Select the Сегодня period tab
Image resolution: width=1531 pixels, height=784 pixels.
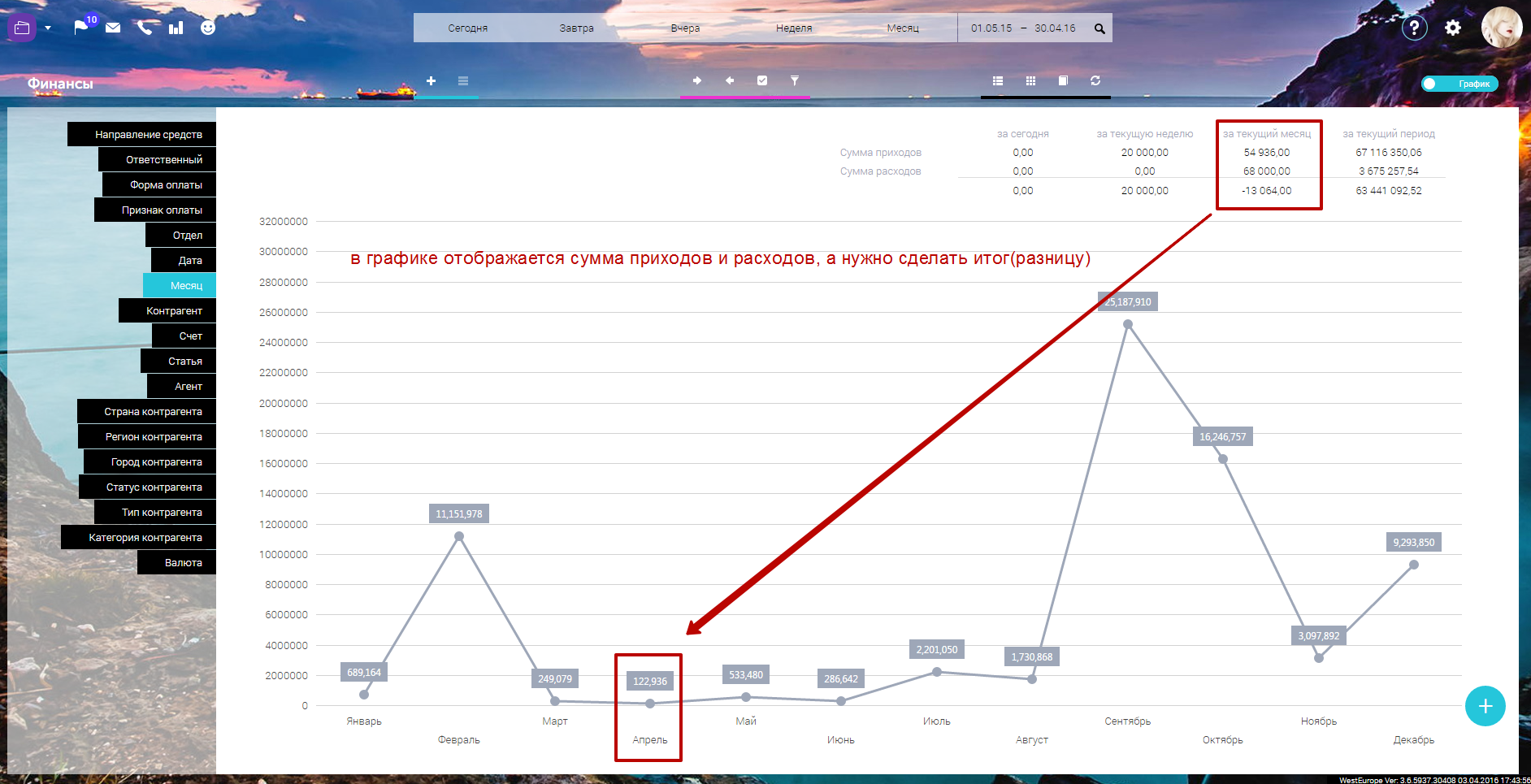[x=468, y=28]
